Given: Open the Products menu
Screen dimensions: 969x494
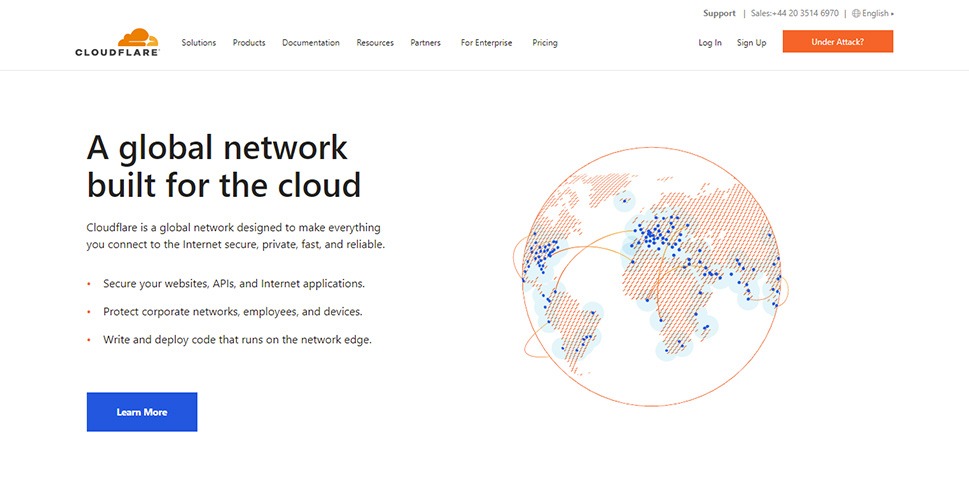Looking at the screenshot, I should pyautogui.click(x=249, y=43).
